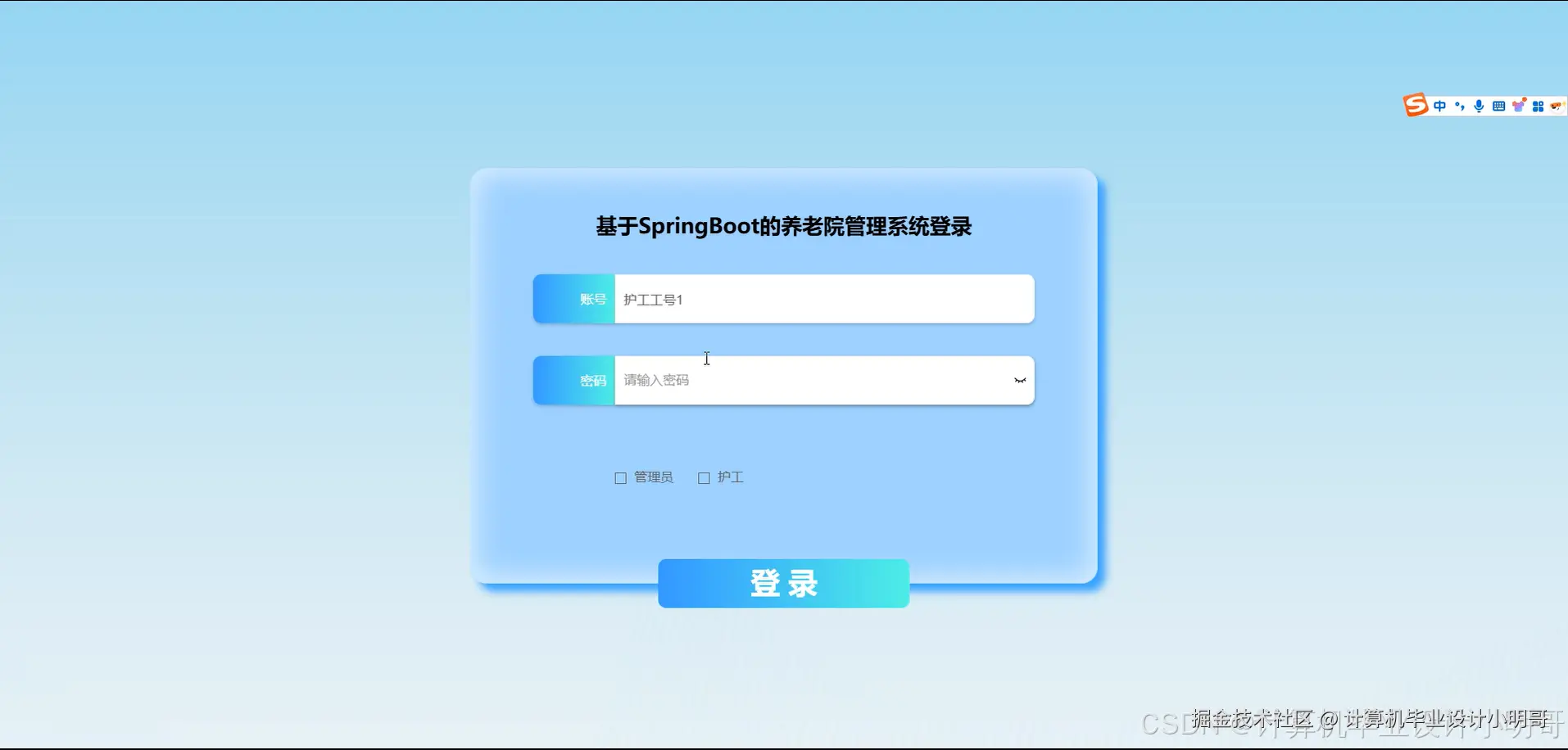
Task: Open Sogou skin center with the shirt icon
Action: [1520, 105]
